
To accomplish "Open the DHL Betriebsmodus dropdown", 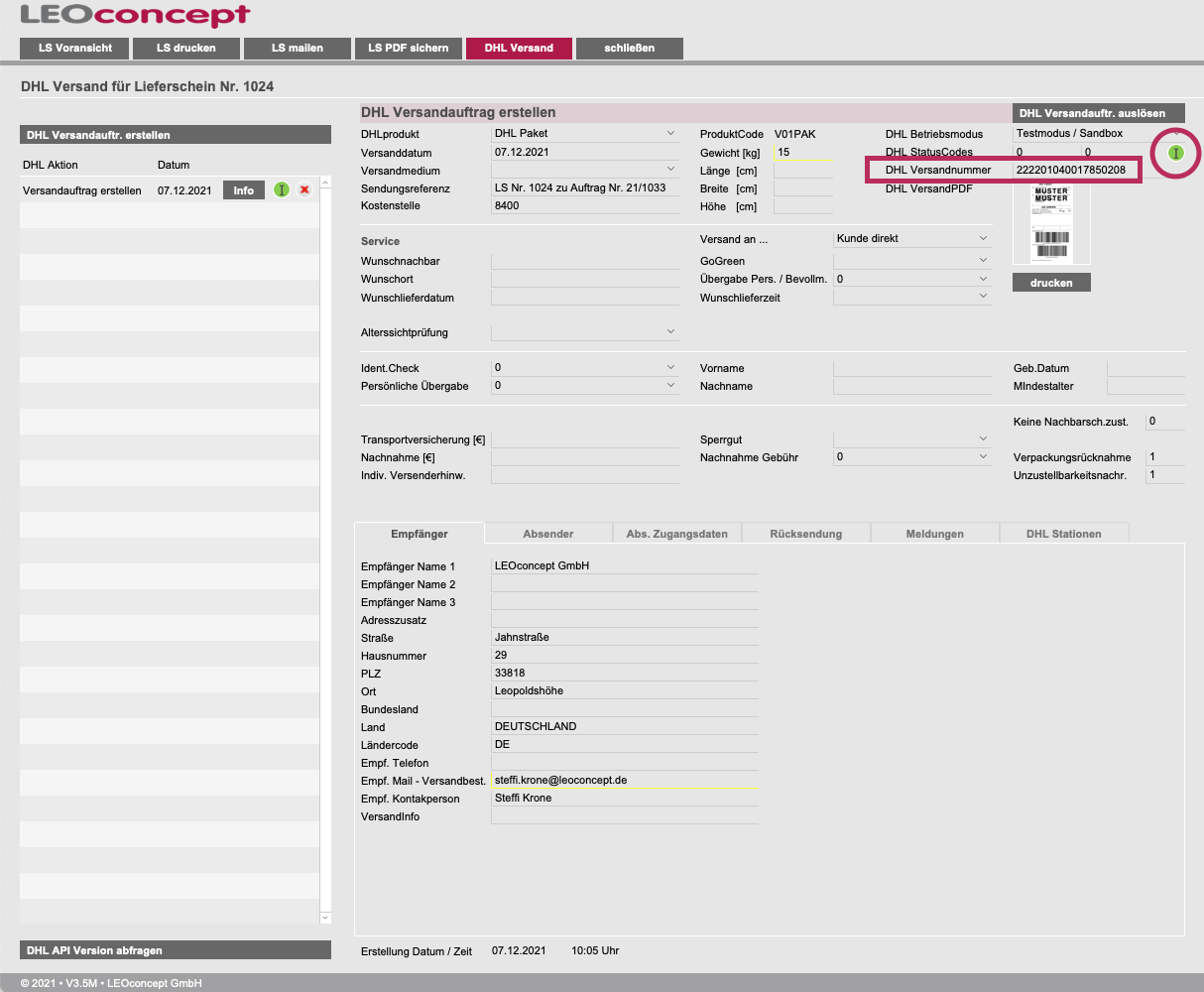I will 1099,133.
